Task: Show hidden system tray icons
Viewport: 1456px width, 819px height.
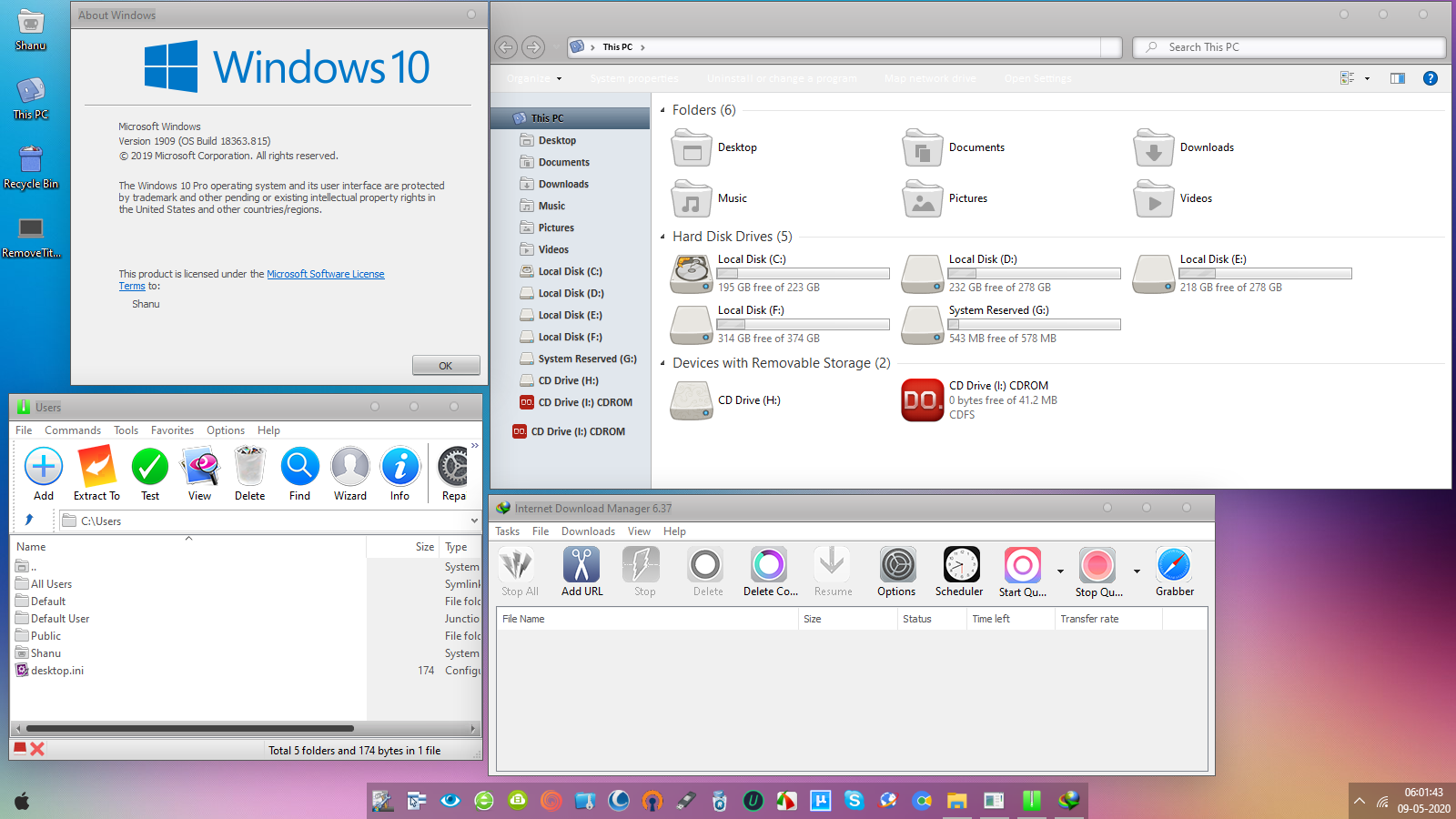Action: click(1360, 801)
